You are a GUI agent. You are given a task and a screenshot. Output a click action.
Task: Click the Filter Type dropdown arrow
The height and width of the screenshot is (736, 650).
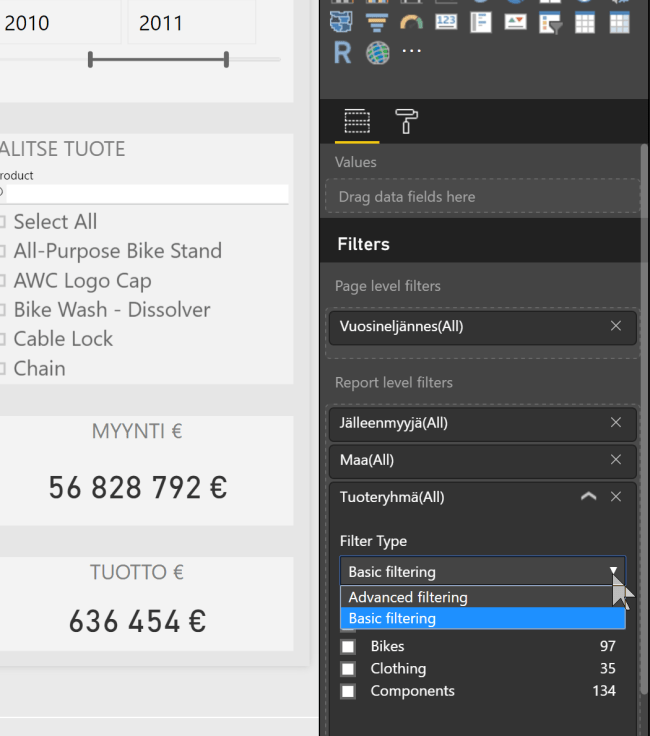point(613,572)
